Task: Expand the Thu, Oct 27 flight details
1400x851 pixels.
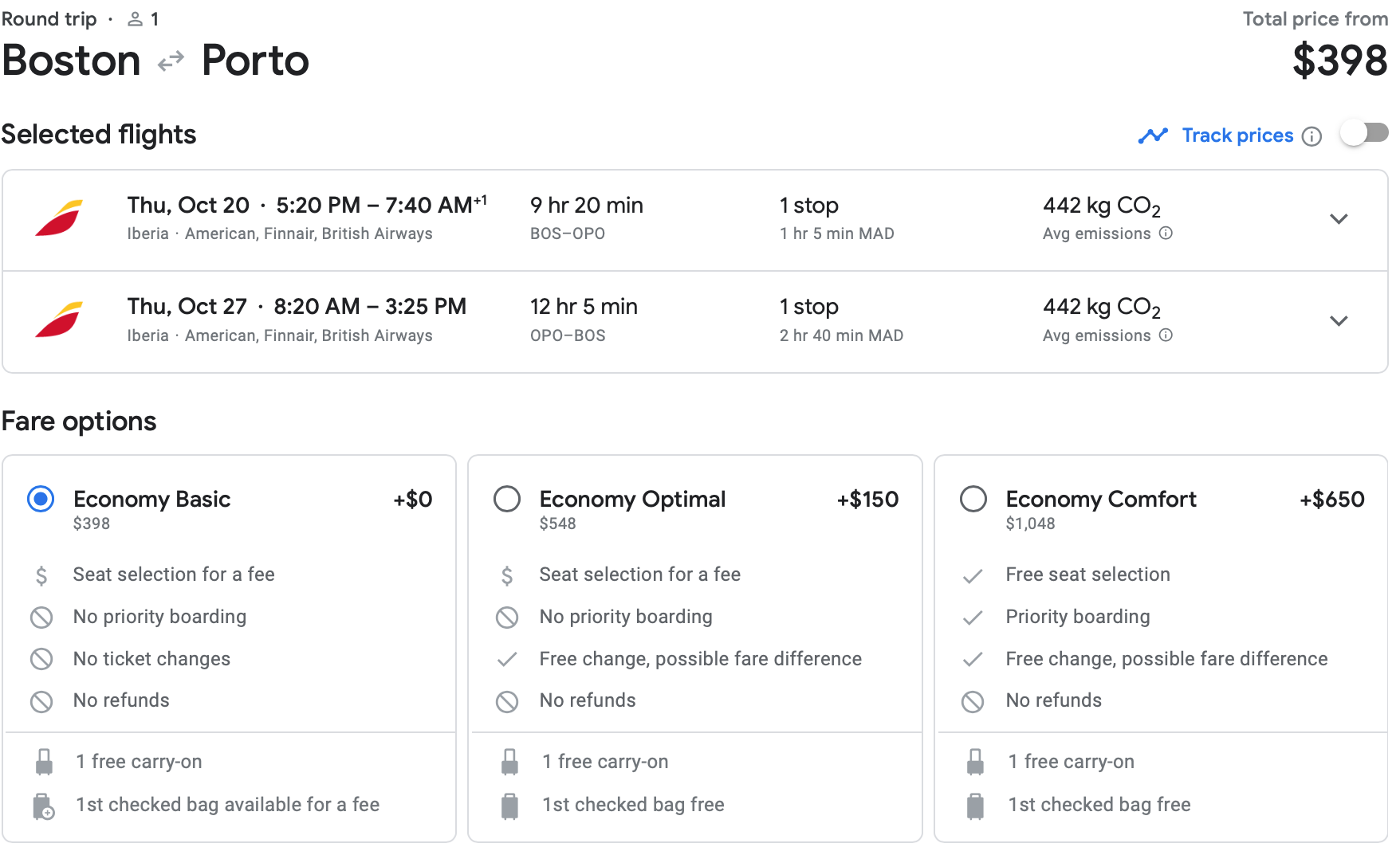Action: tap(1339, 321)
